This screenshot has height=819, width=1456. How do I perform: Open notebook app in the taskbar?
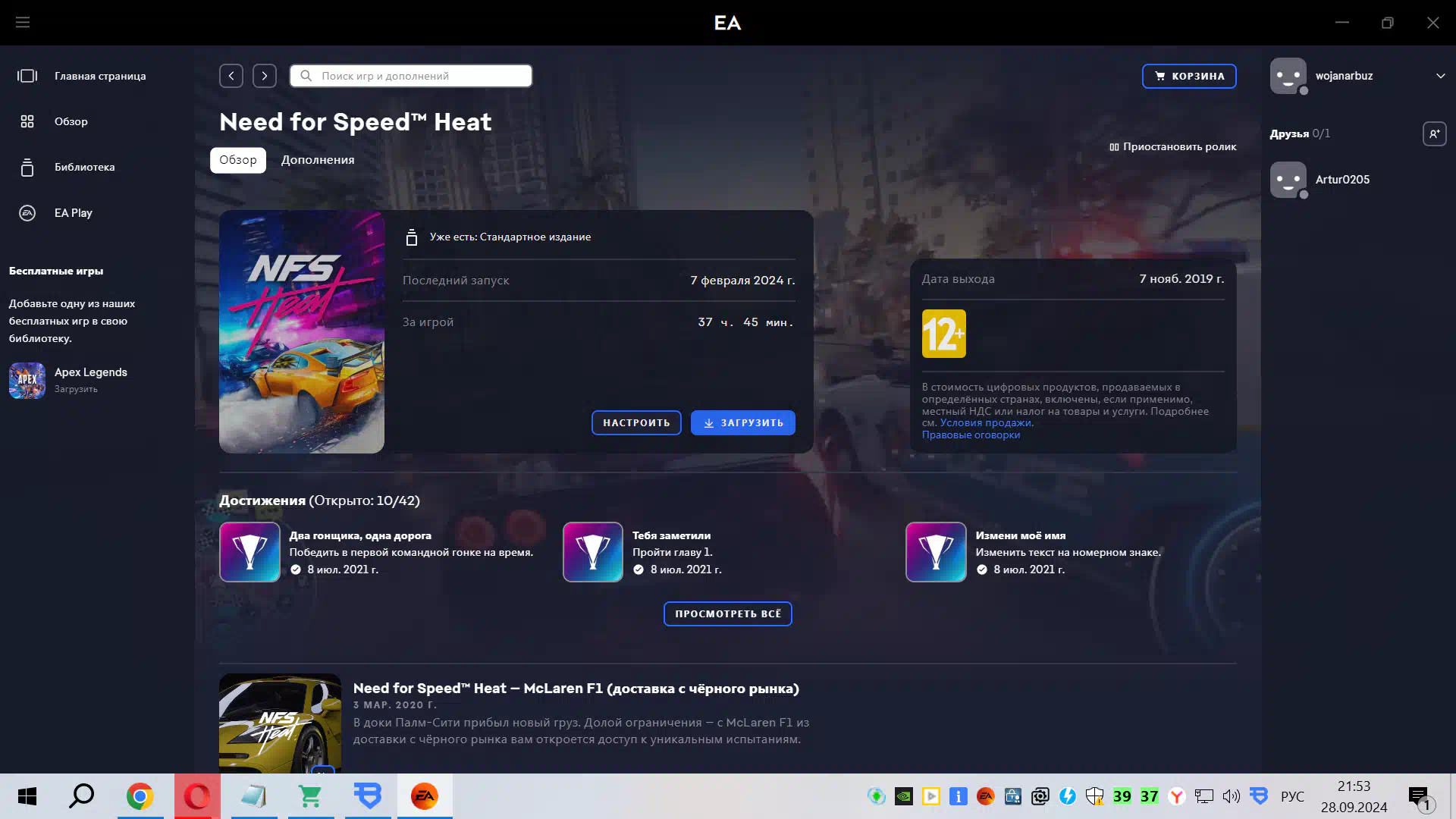(x=253, y=796)
